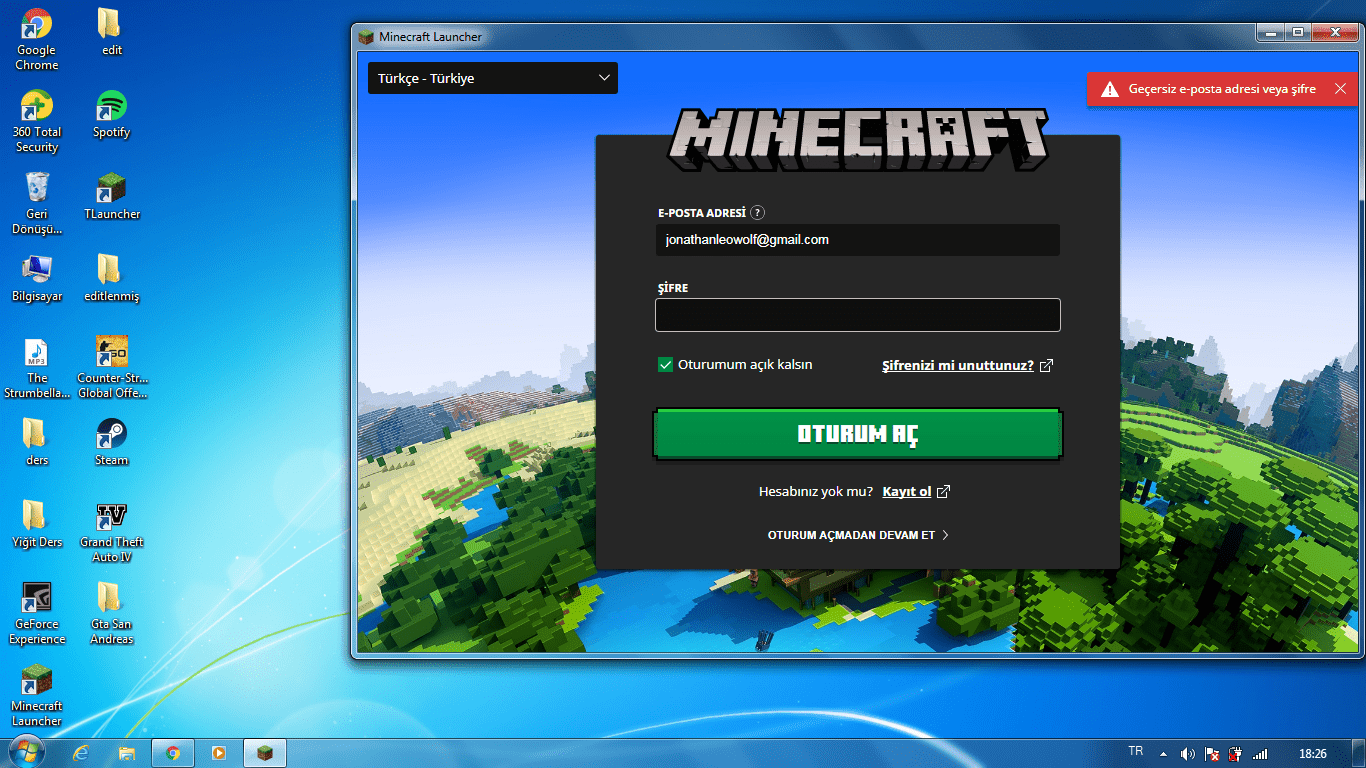Select the Bilgisayar desktop icon
The height and width of the screenshot is (768, 1366).
pyautogui.click(x=36, y=278)
